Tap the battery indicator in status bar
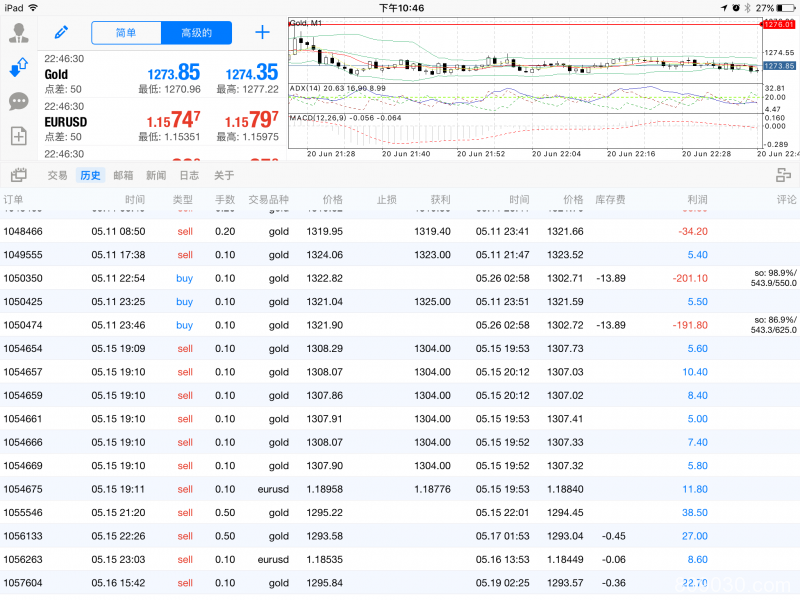 [x=786, y=8]
